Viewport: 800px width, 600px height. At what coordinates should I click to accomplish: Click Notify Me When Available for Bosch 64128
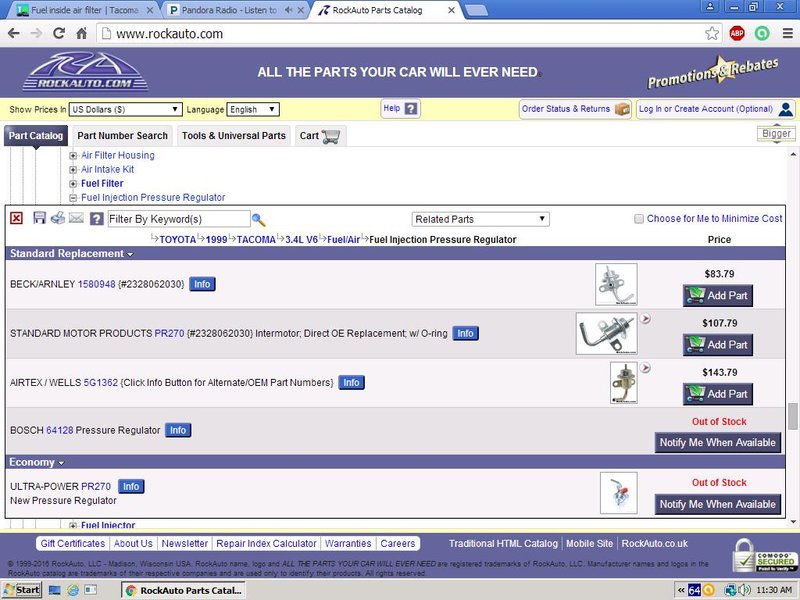click(718, 442)
